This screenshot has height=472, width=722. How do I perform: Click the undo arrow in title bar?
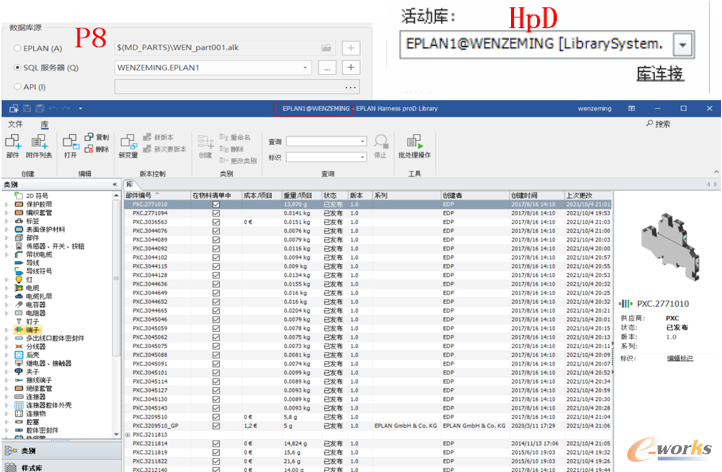[53, 108]
